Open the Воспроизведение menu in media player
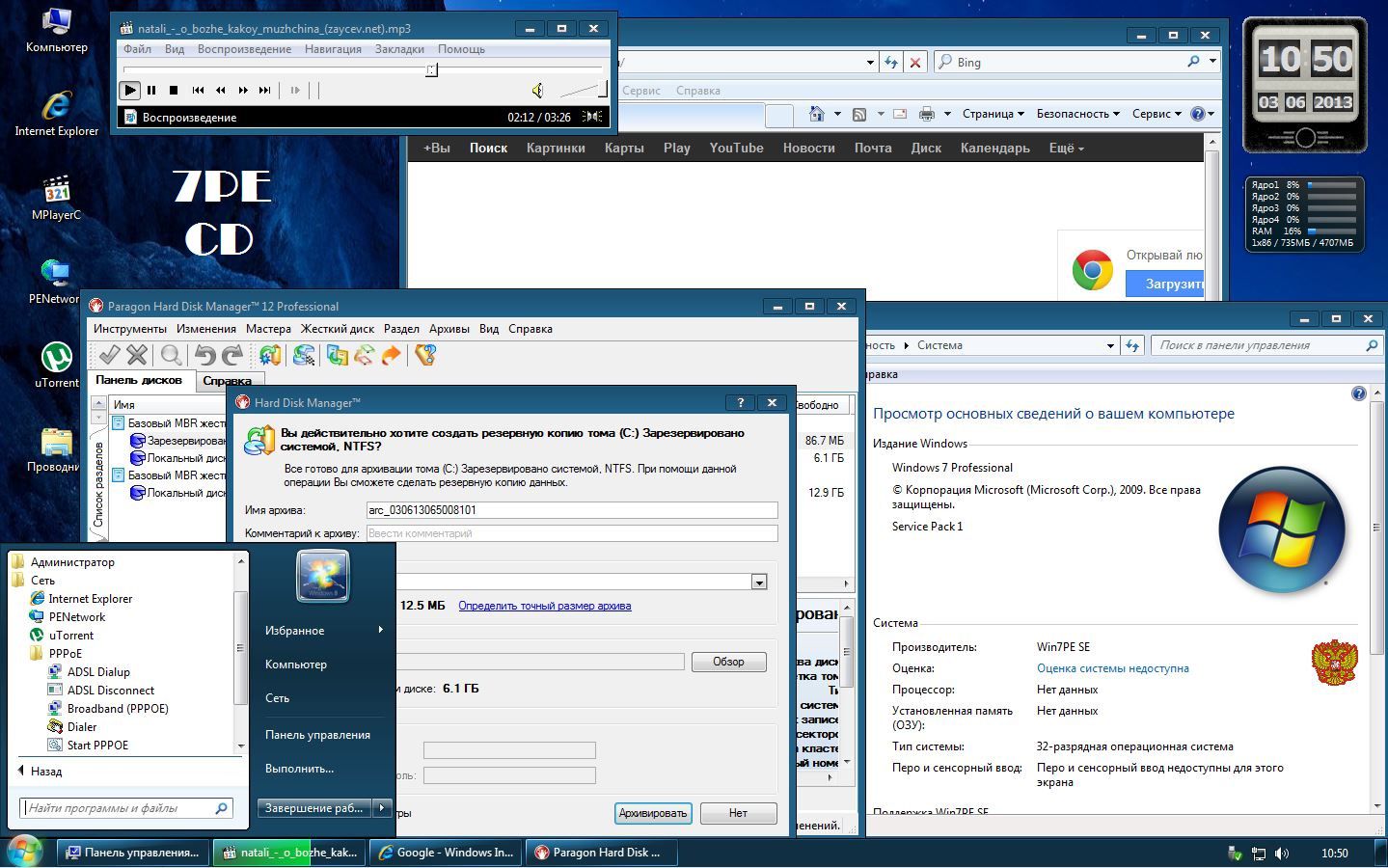Screen dimensions: 1388x868 pos(244,49)
